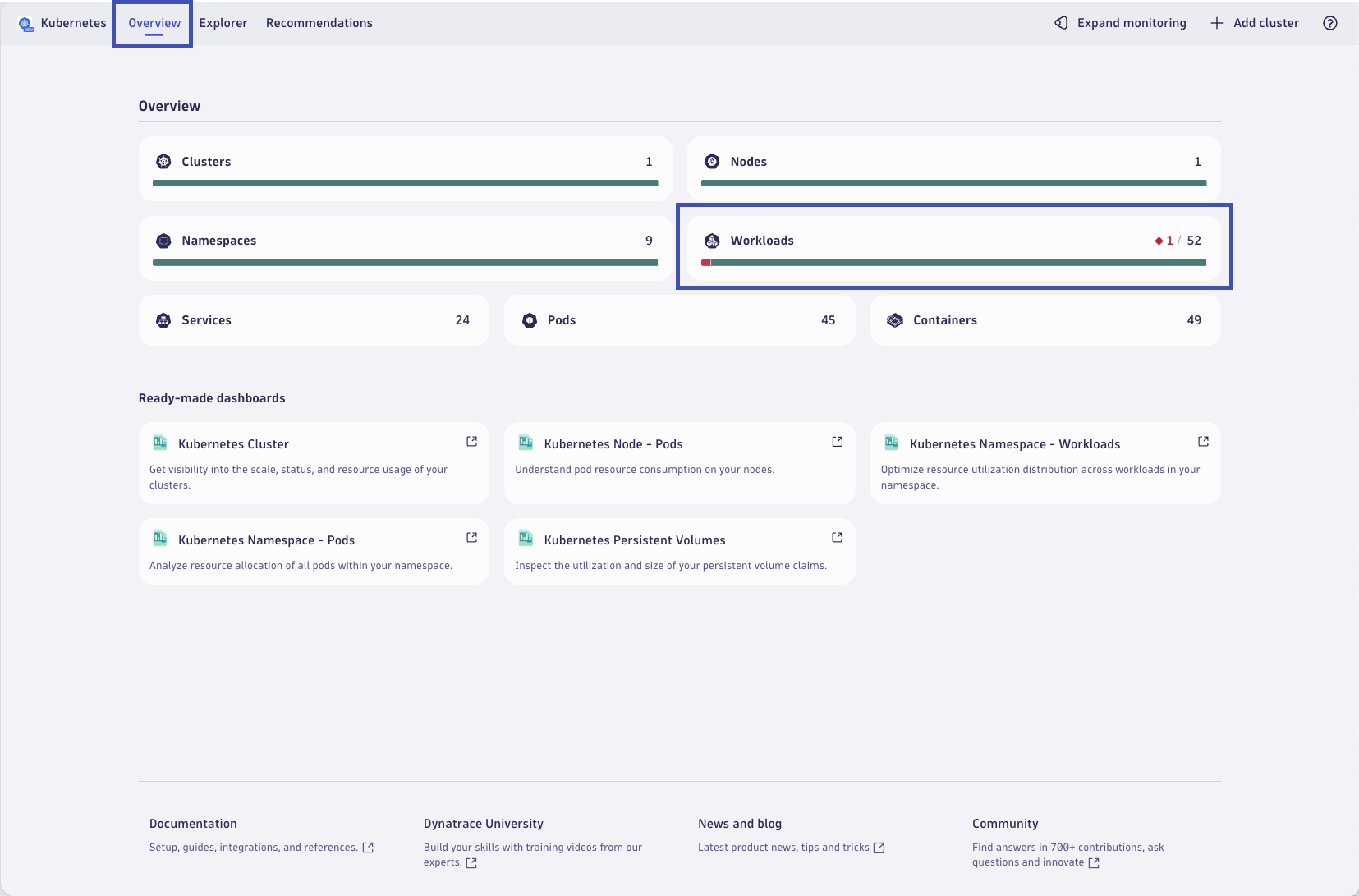Click the Clusters card icon
Screen dimensions: 1359x896
163,162
